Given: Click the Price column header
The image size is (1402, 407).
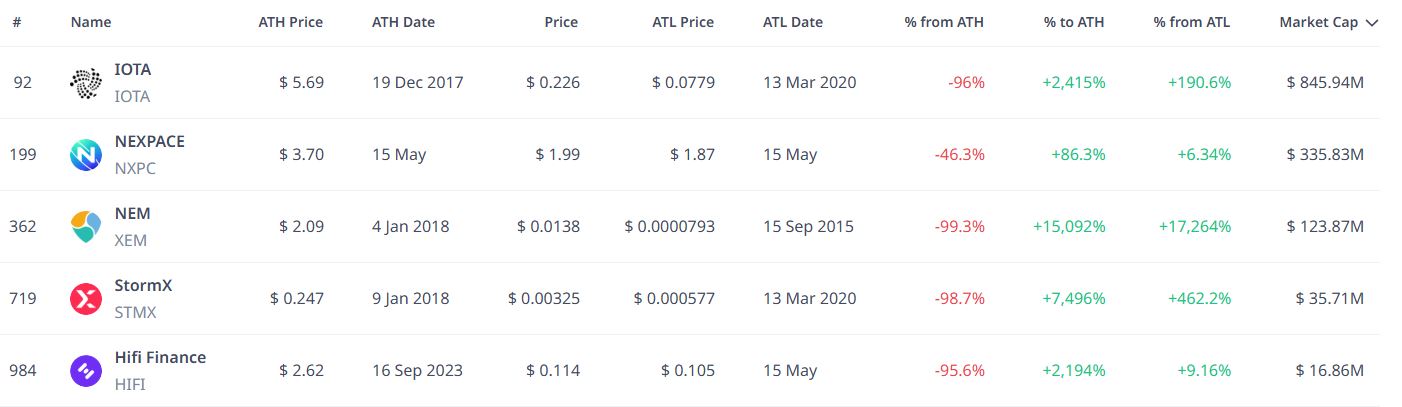Looking at the screenshot, I should (x=561, y=22).
